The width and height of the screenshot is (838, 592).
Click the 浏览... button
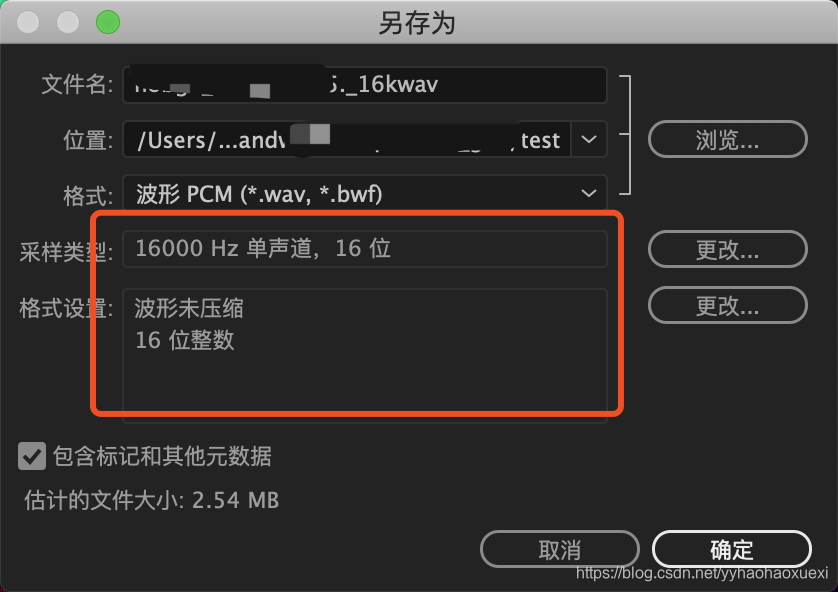point(727,139)
